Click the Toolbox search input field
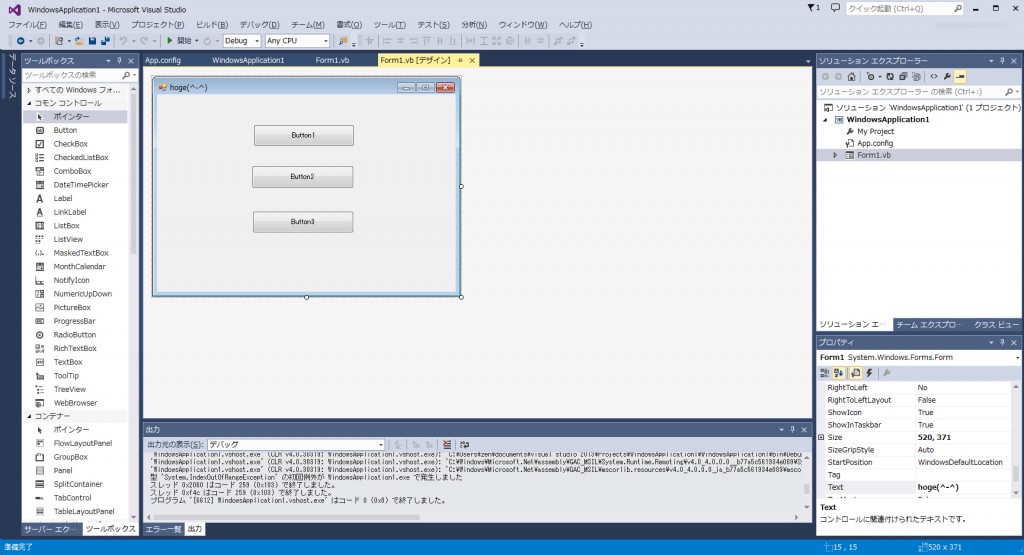 [x=72, y=75]
